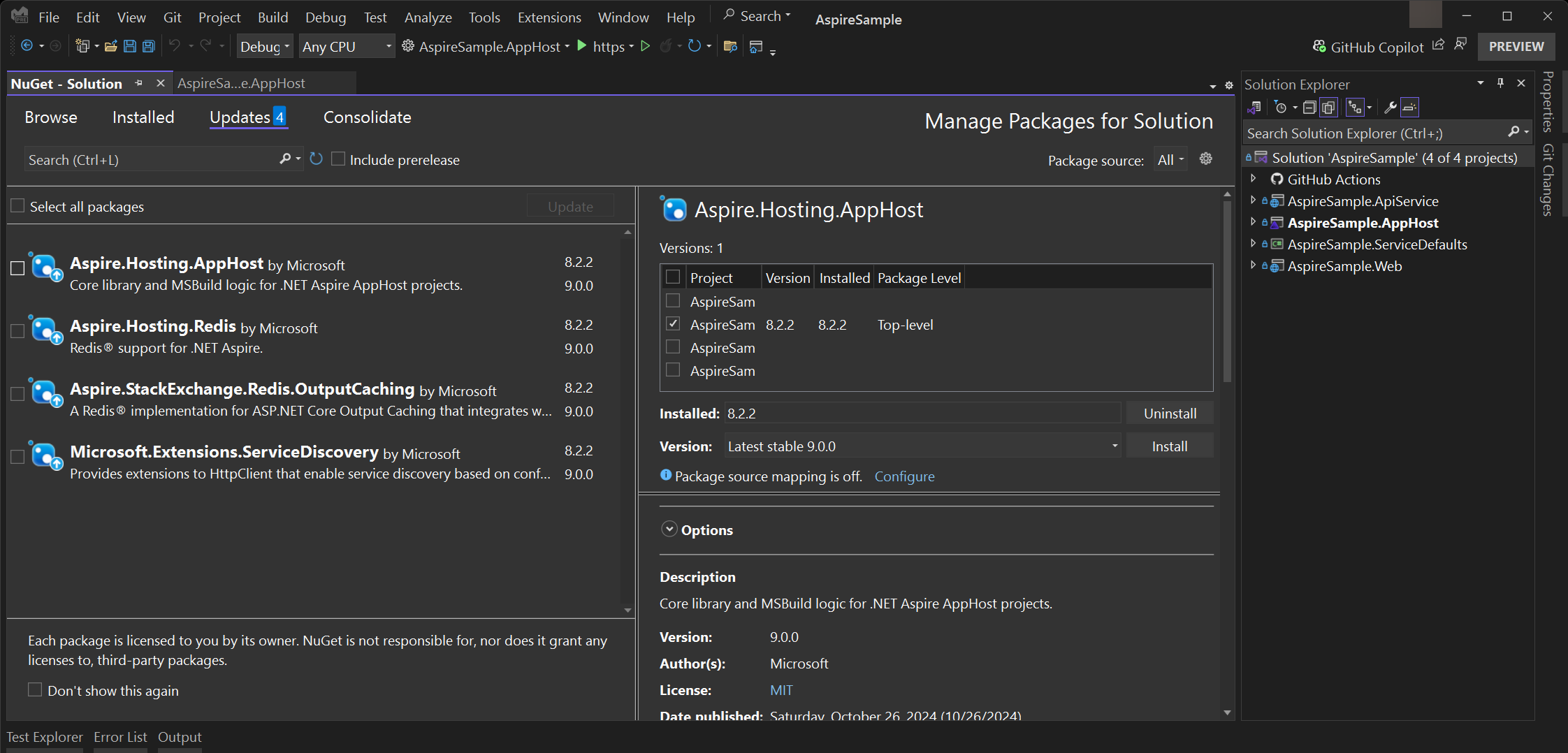Image resolution: width=1568 pixels, height=753 pixels.
Task: Toggle the Project header select-all checkbox
Action: (x=673, y=277)
